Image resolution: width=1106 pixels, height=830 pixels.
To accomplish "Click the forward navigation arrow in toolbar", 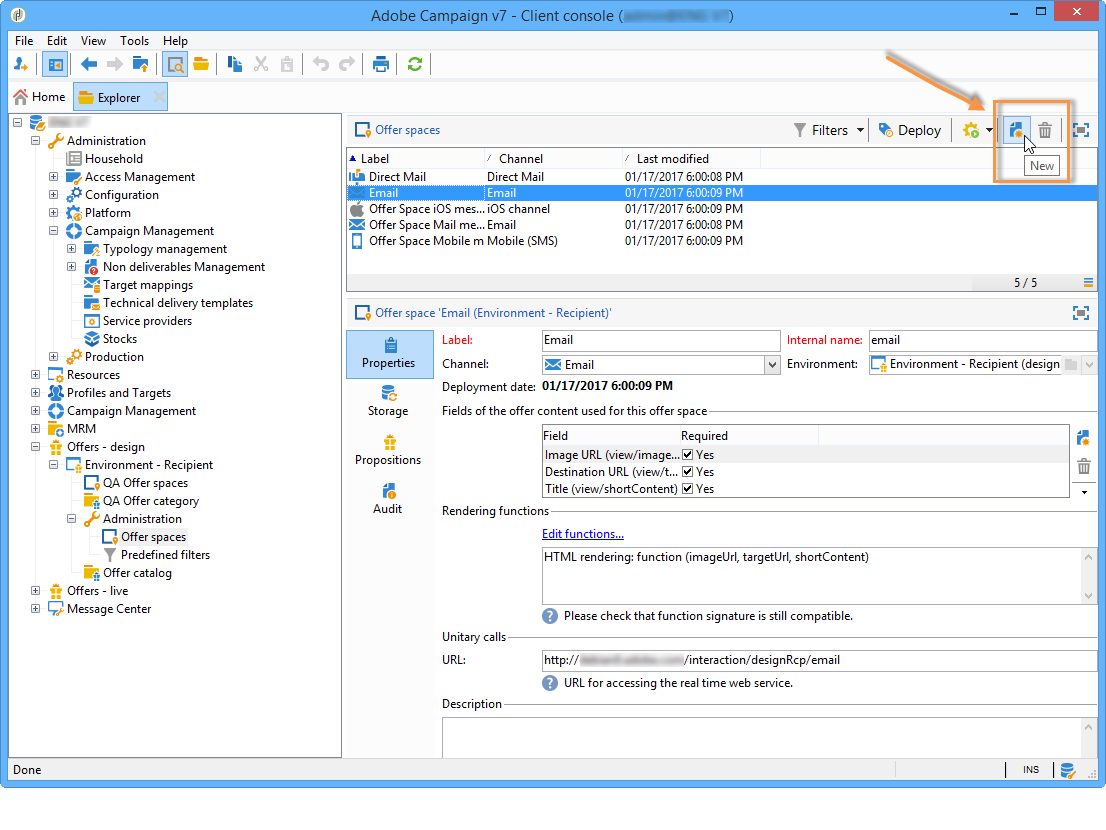I will click(x=114, y=65).
